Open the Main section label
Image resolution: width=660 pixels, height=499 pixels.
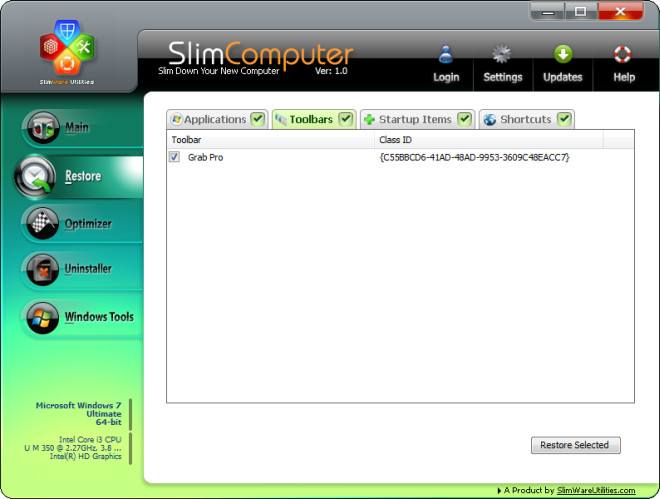tap(77, 127)
